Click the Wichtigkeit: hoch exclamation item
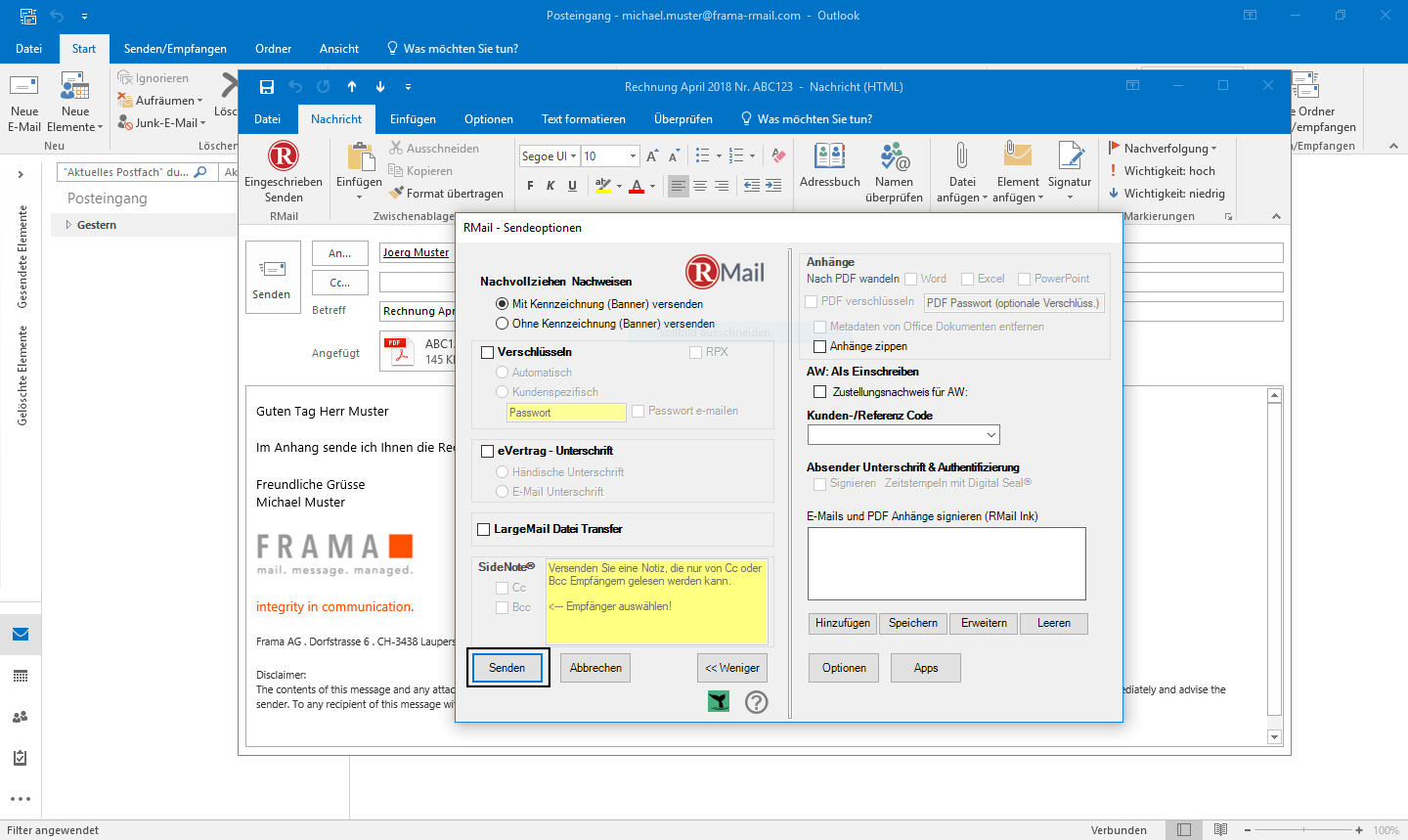The height and width of the screenshot is (840, 1408). [x=1162, y=171]
